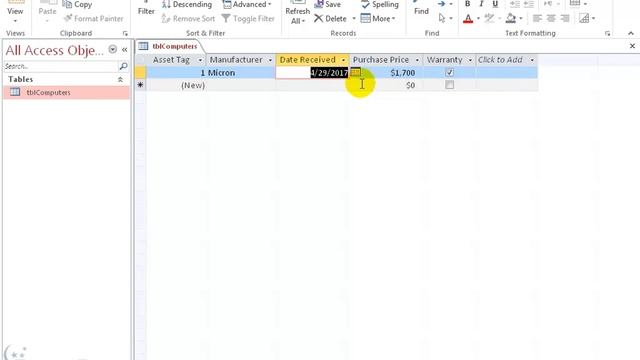Click the Micron manufacturer cell
The width and height of the screenshot is (640, 360).
[241, 73]
